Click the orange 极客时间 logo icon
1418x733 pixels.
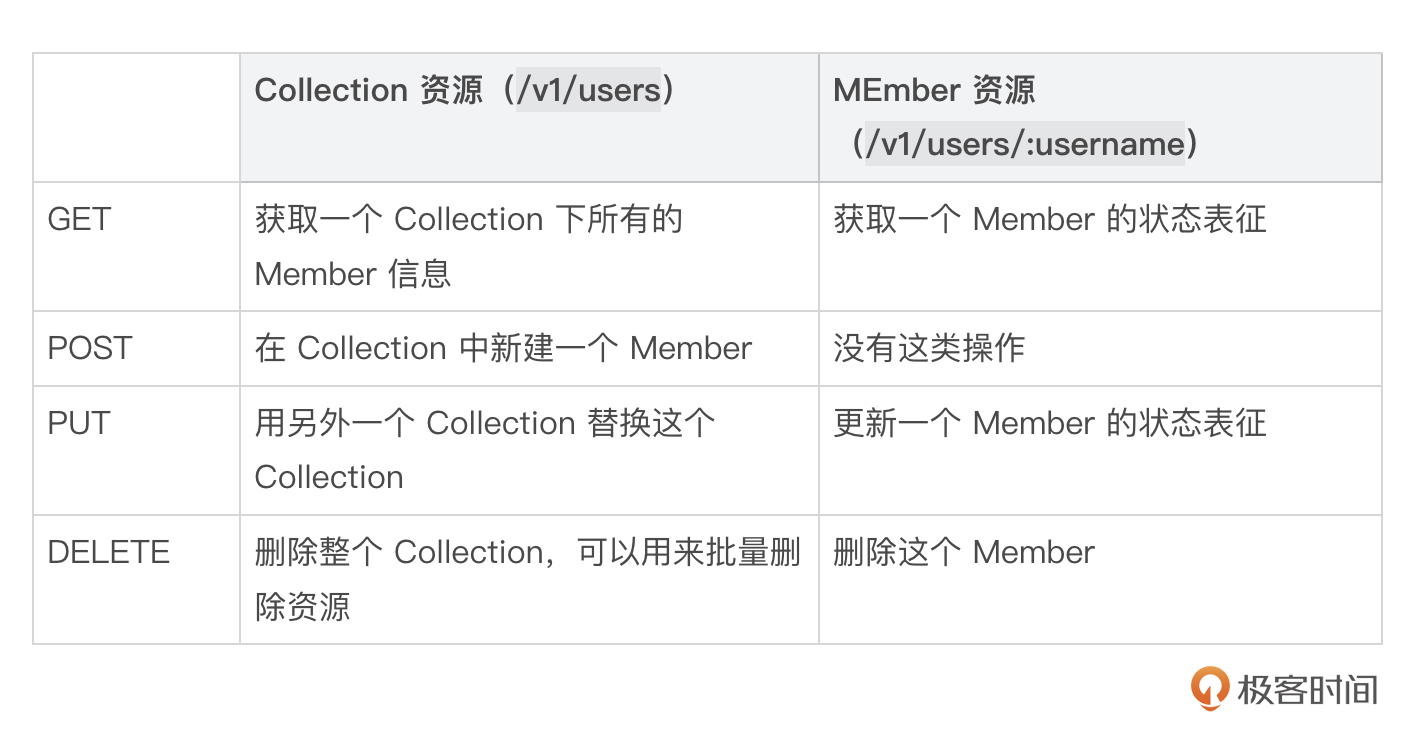[1210, 688]
